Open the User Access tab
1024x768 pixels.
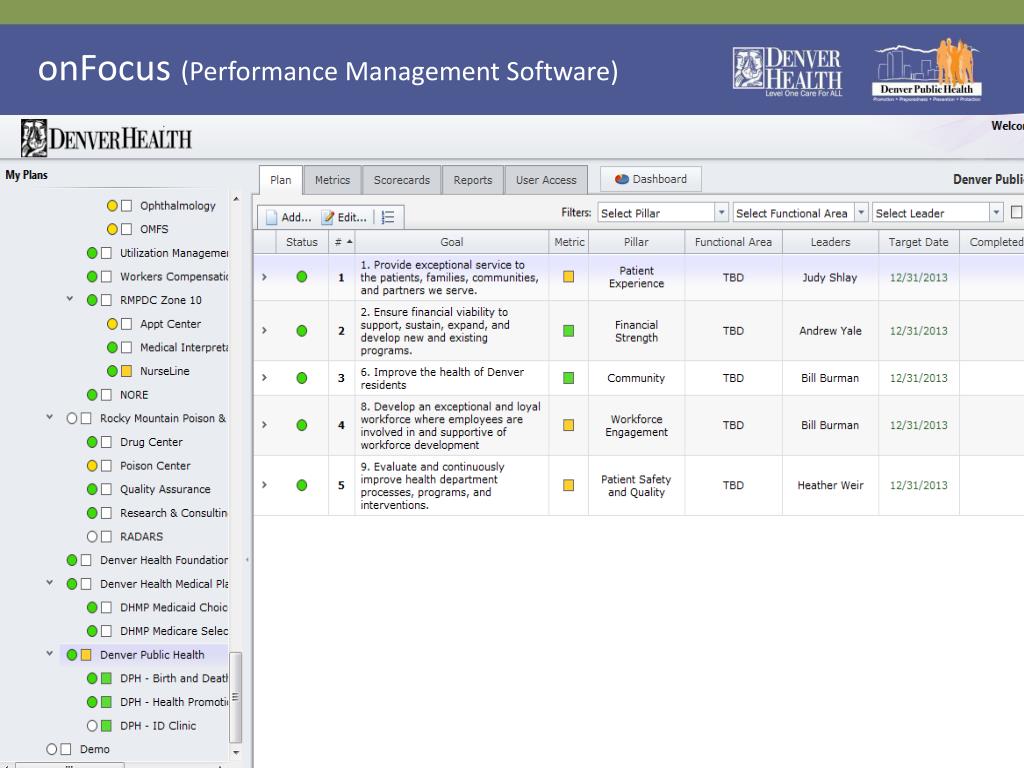coord(546,180)
